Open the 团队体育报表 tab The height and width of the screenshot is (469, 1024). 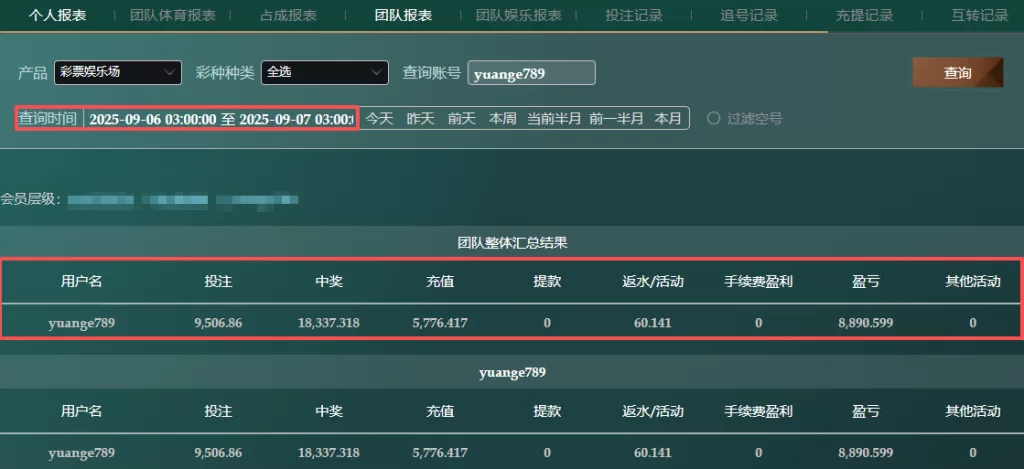pyautogui.click(x=172, y=16)
